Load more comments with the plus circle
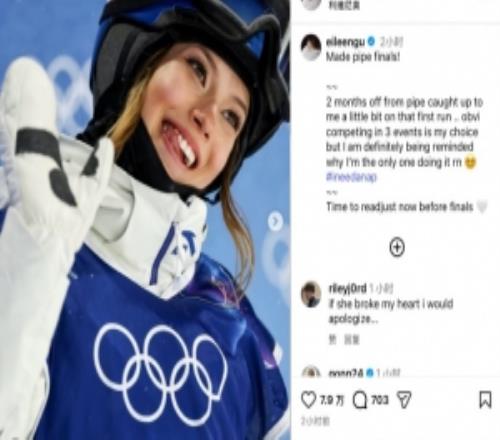 coord(397,247)
